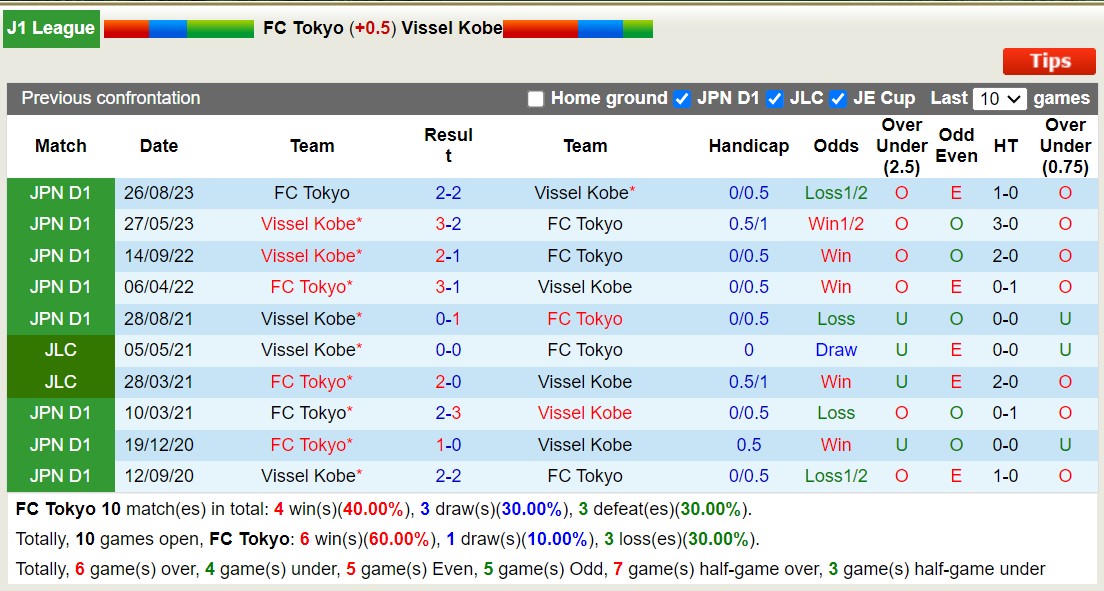
Task: Click the FC Tokyo team flag icon
Action: (180, 28)
